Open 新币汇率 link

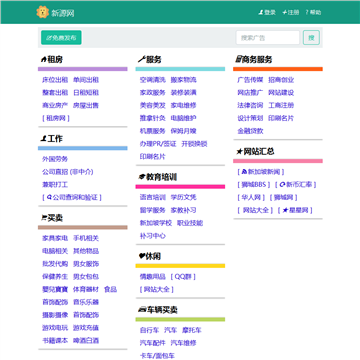click(x=296, y=185)
